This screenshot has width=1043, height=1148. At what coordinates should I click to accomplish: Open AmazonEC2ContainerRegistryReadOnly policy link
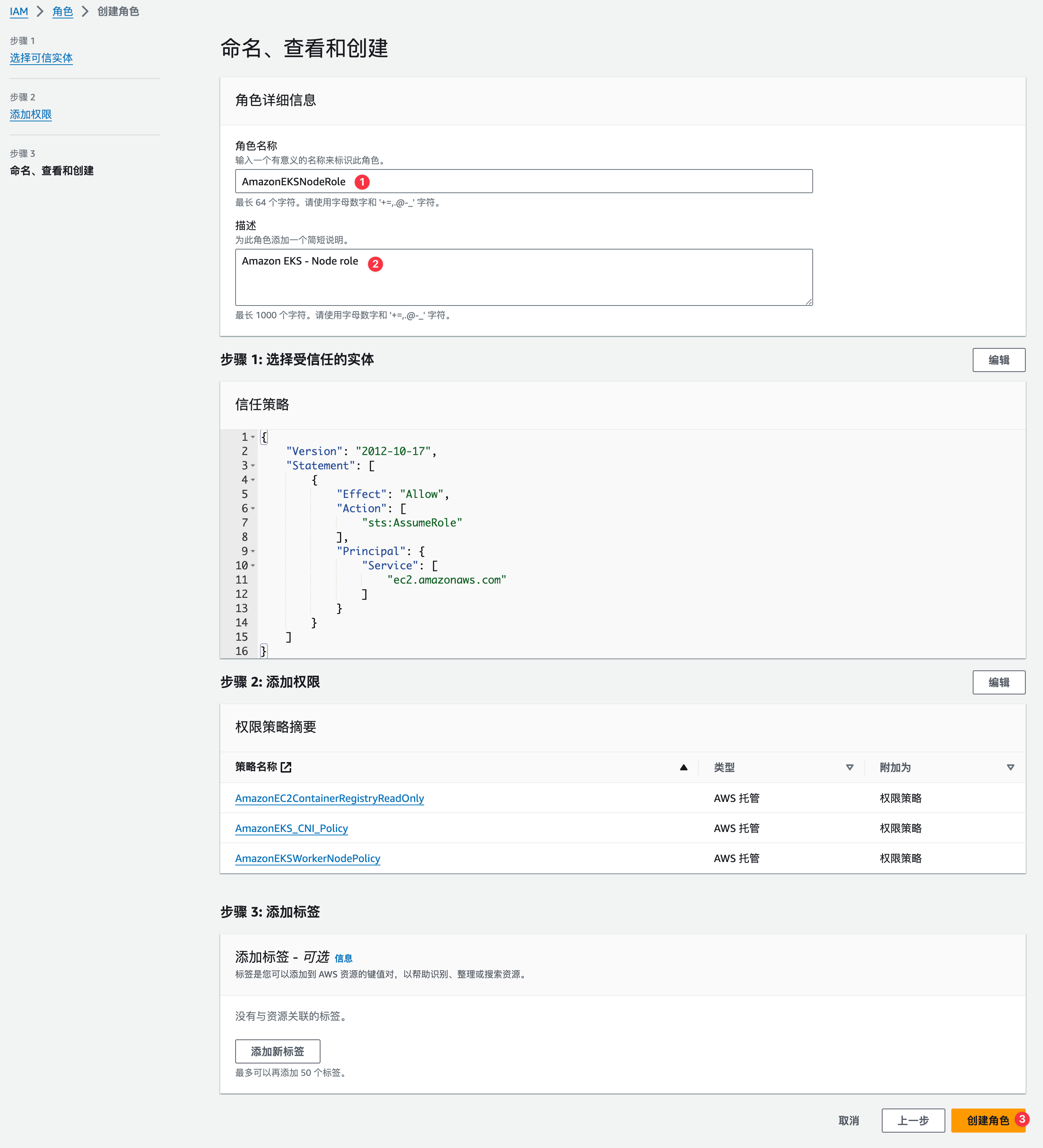click(x=330, y=799)
